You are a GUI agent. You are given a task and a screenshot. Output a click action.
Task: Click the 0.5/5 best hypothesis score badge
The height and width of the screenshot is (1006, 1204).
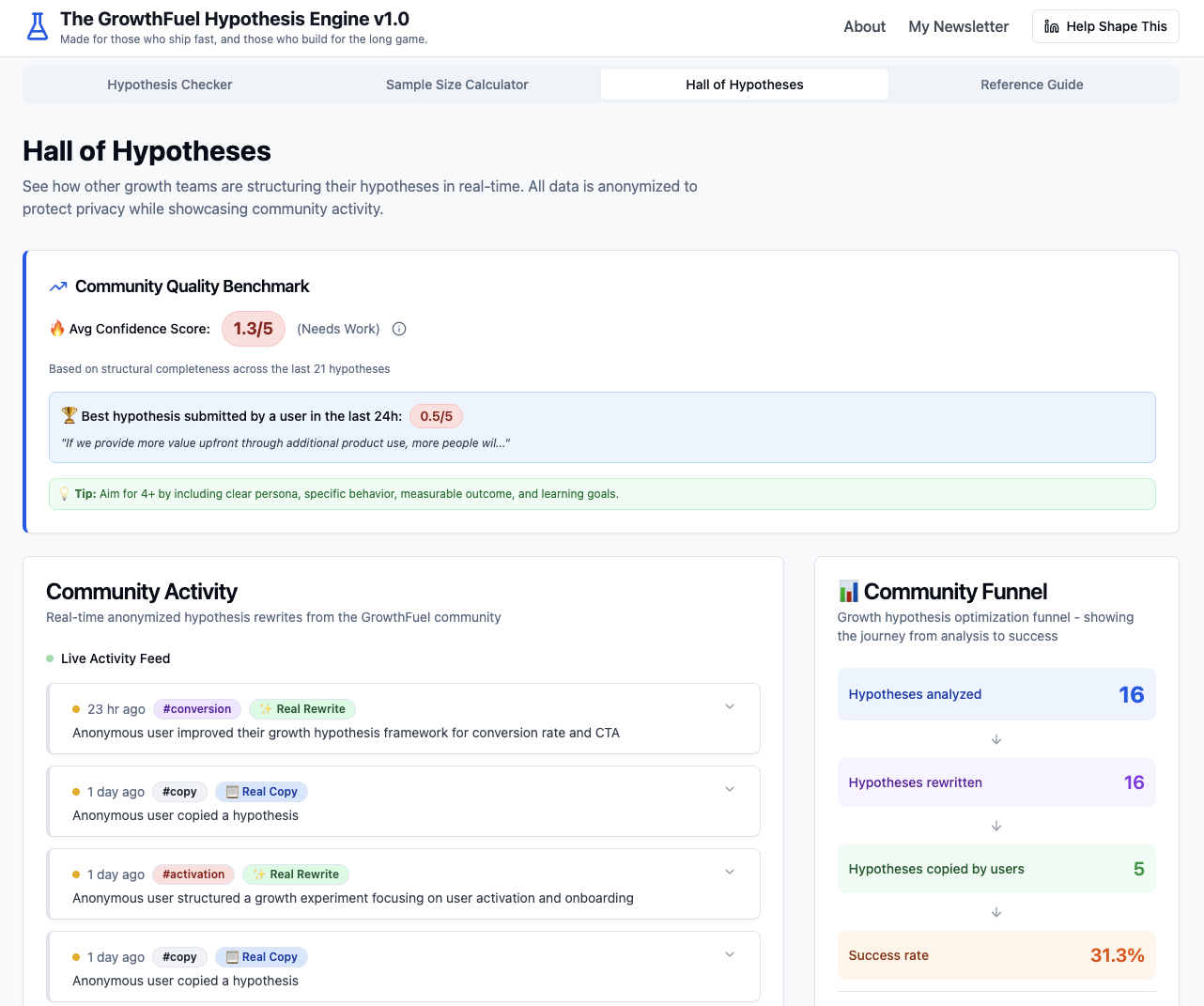click(x=436, y=416)
